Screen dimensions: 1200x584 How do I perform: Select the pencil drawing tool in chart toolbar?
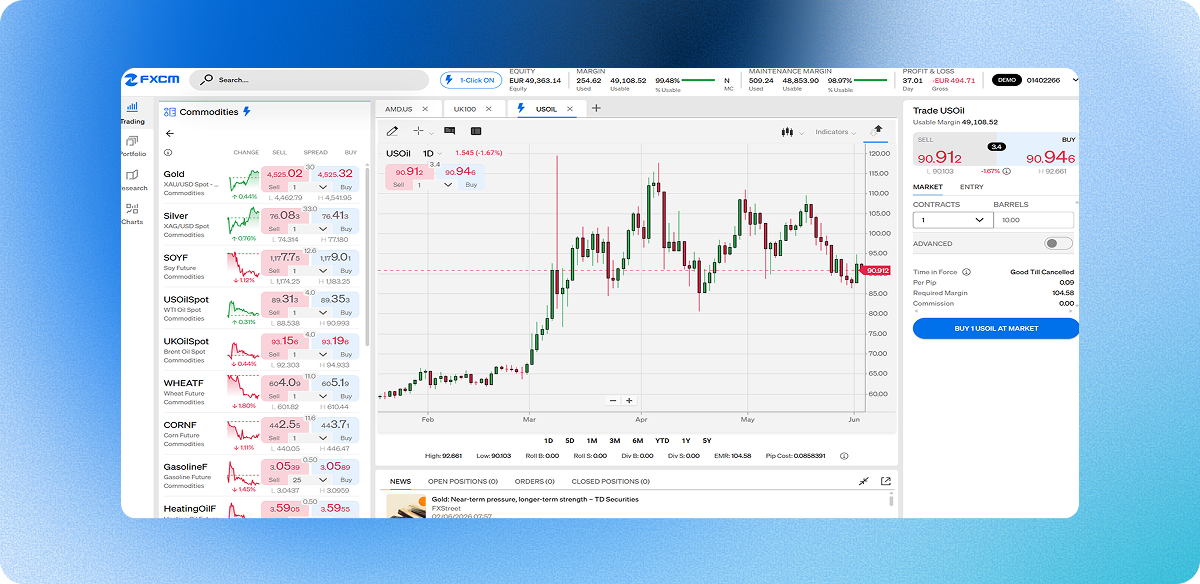(392, 131)
